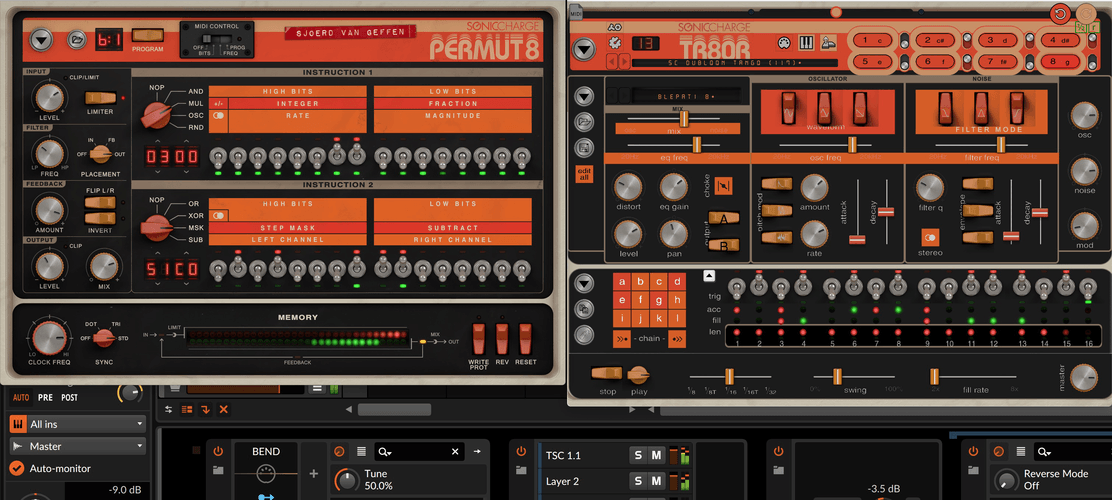Select TR80R voice pad 4 d#
This screenshot has width=1112, height=500.
[x=1059, y=40]
